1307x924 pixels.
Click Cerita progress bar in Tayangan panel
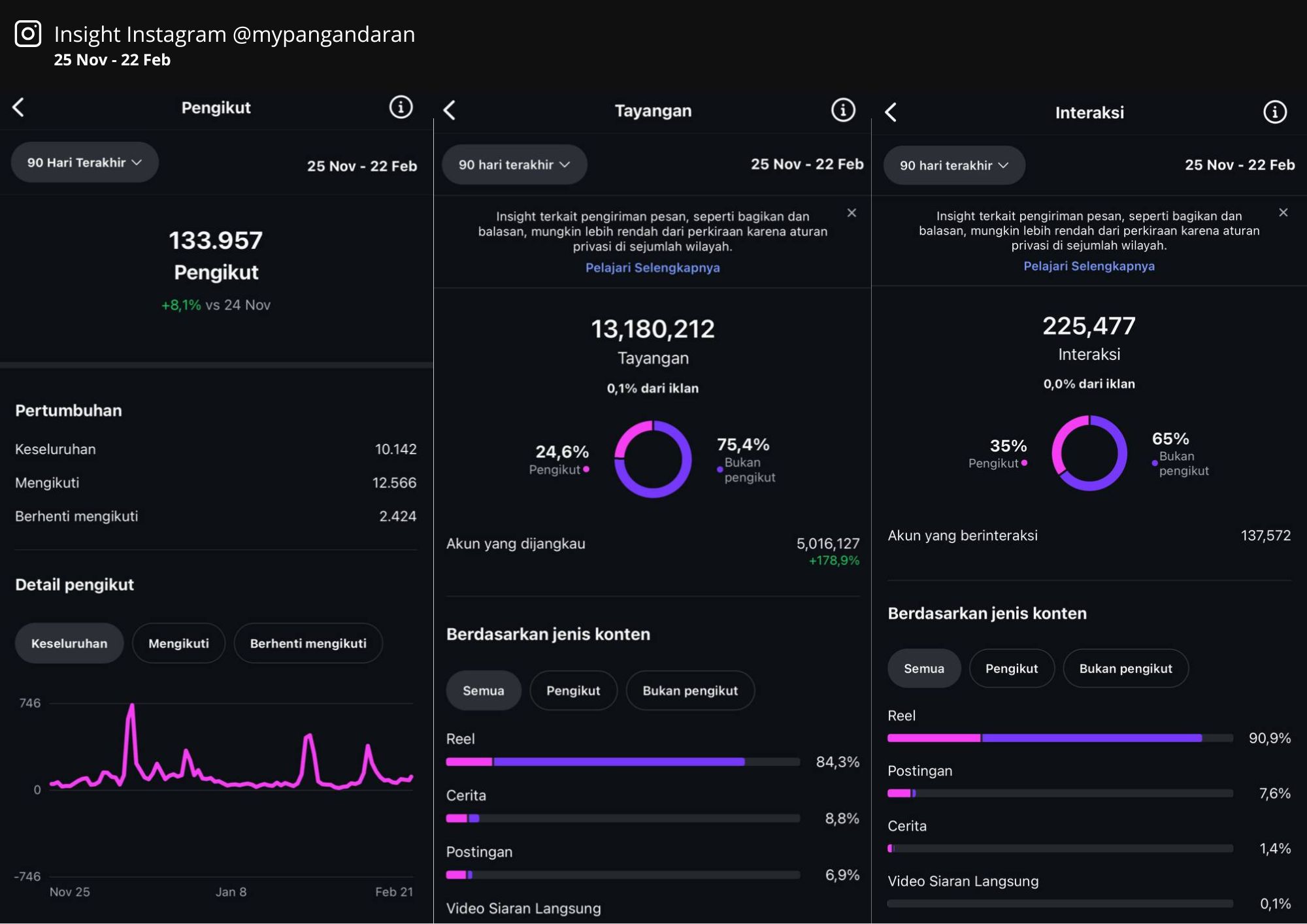coord(623,818)
